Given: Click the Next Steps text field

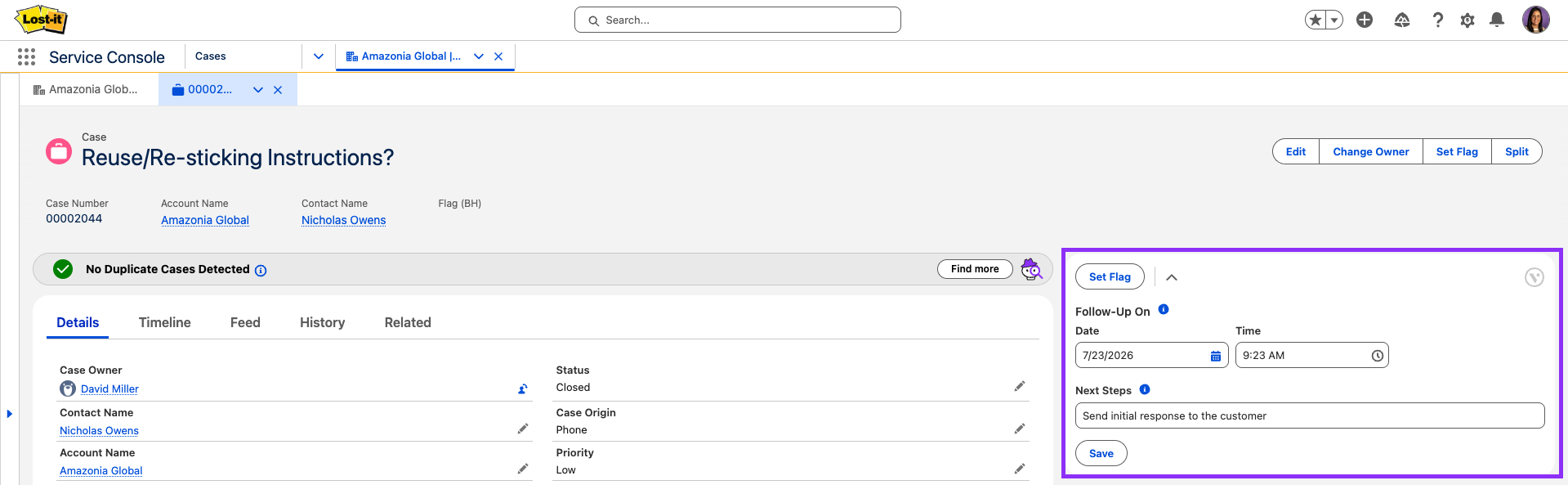Looking at the screenshot, I should (1310, 415).
